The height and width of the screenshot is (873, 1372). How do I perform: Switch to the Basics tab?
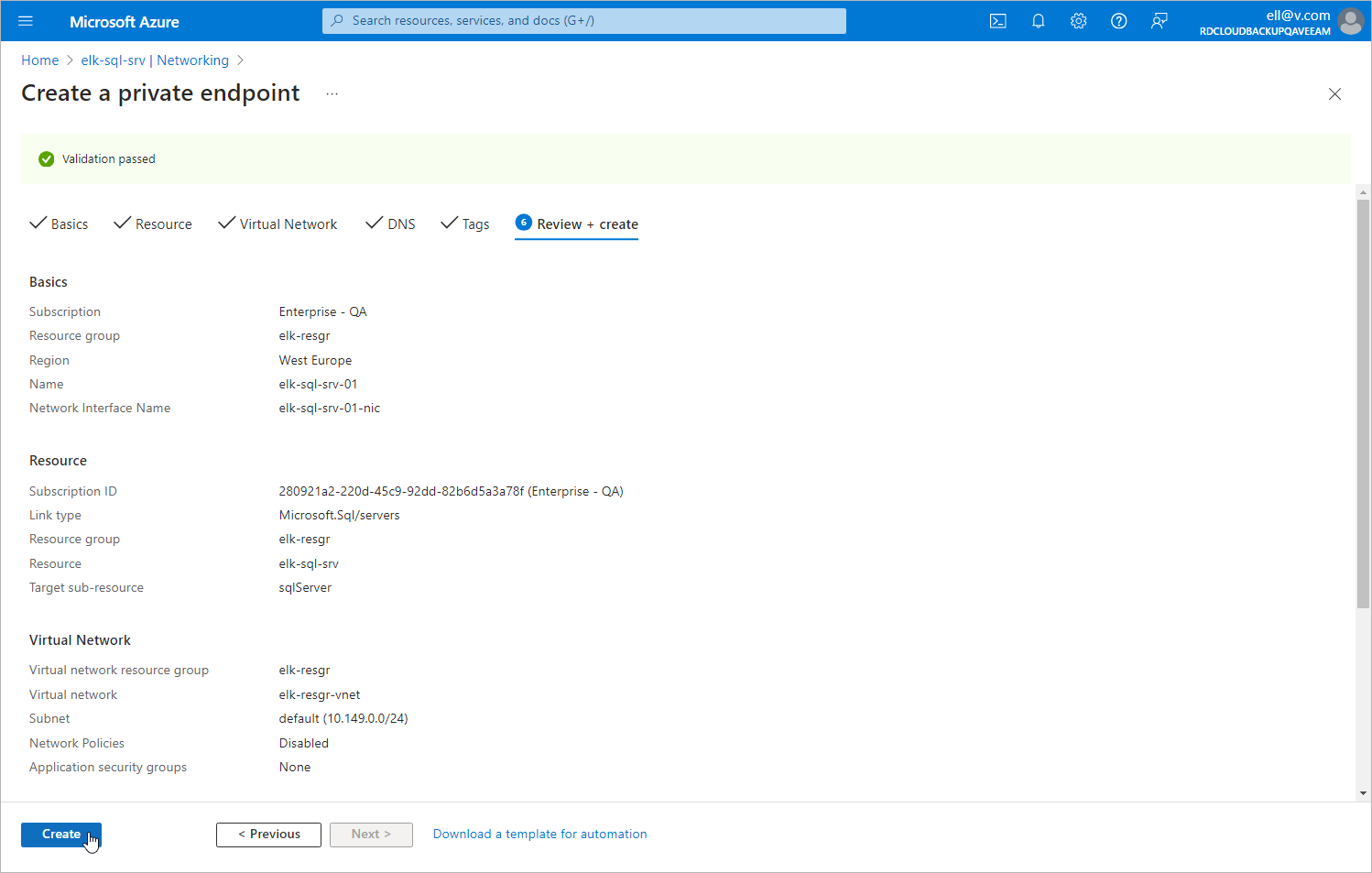tap(60, 224)
